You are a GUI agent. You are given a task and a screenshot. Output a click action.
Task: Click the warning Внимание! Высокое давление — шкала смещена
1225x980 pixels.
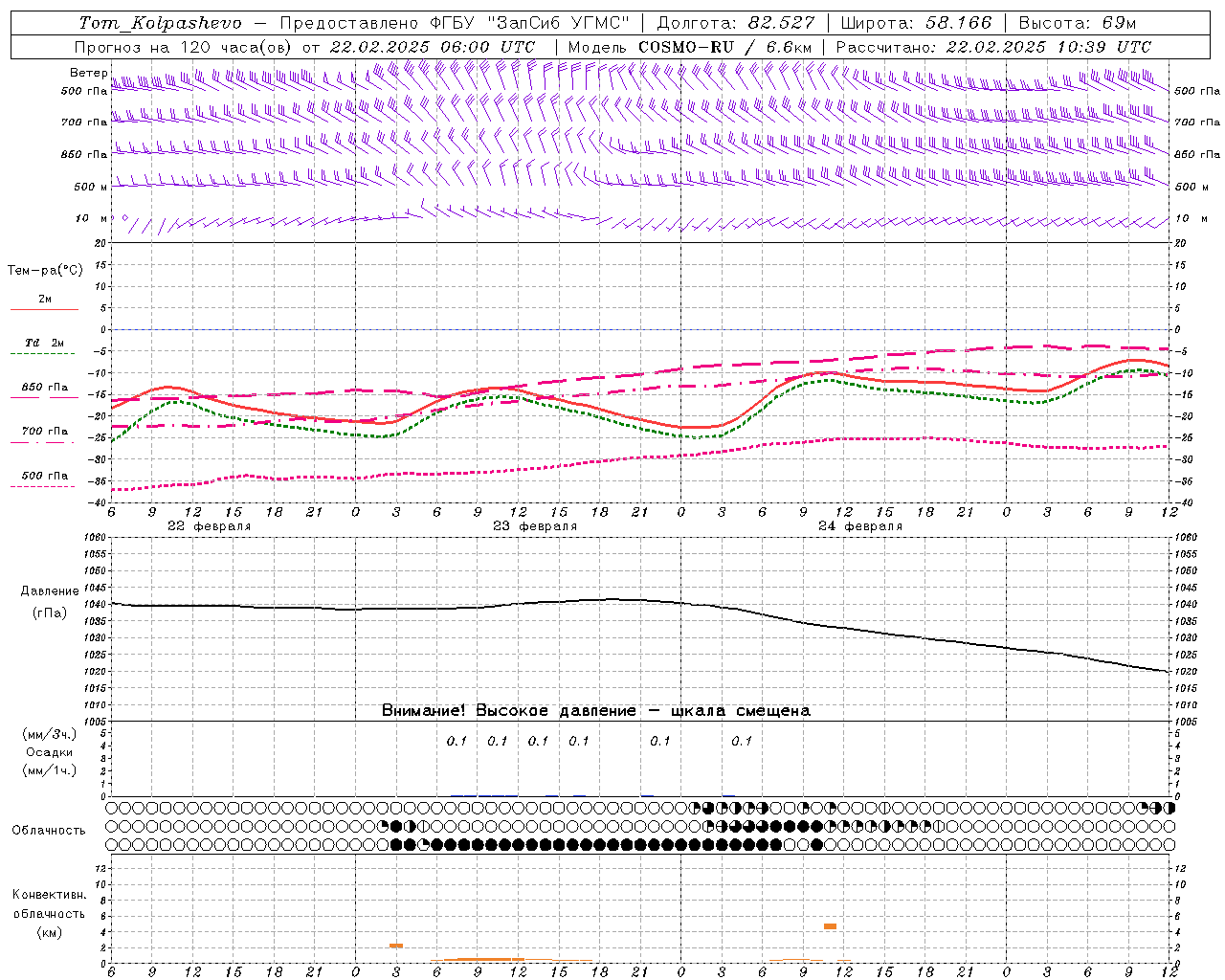pos(596,711)
